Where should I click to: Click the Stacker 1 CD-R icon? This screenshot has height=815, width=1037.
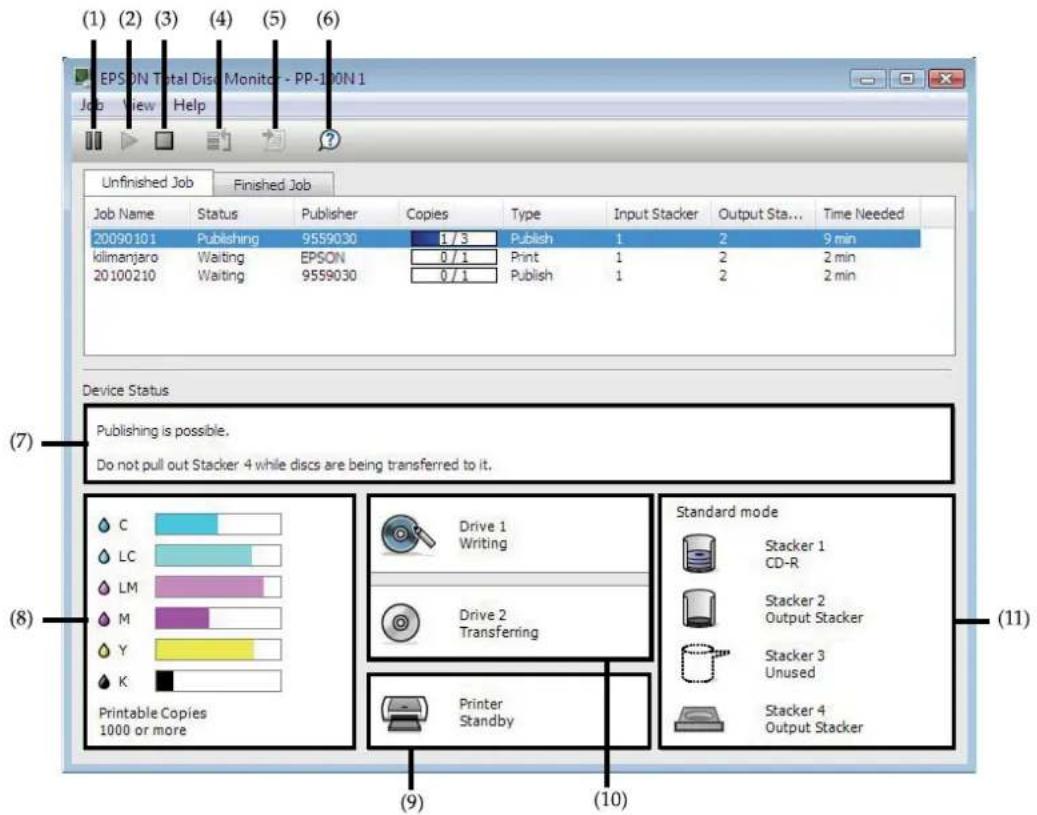tap(699, 554)
